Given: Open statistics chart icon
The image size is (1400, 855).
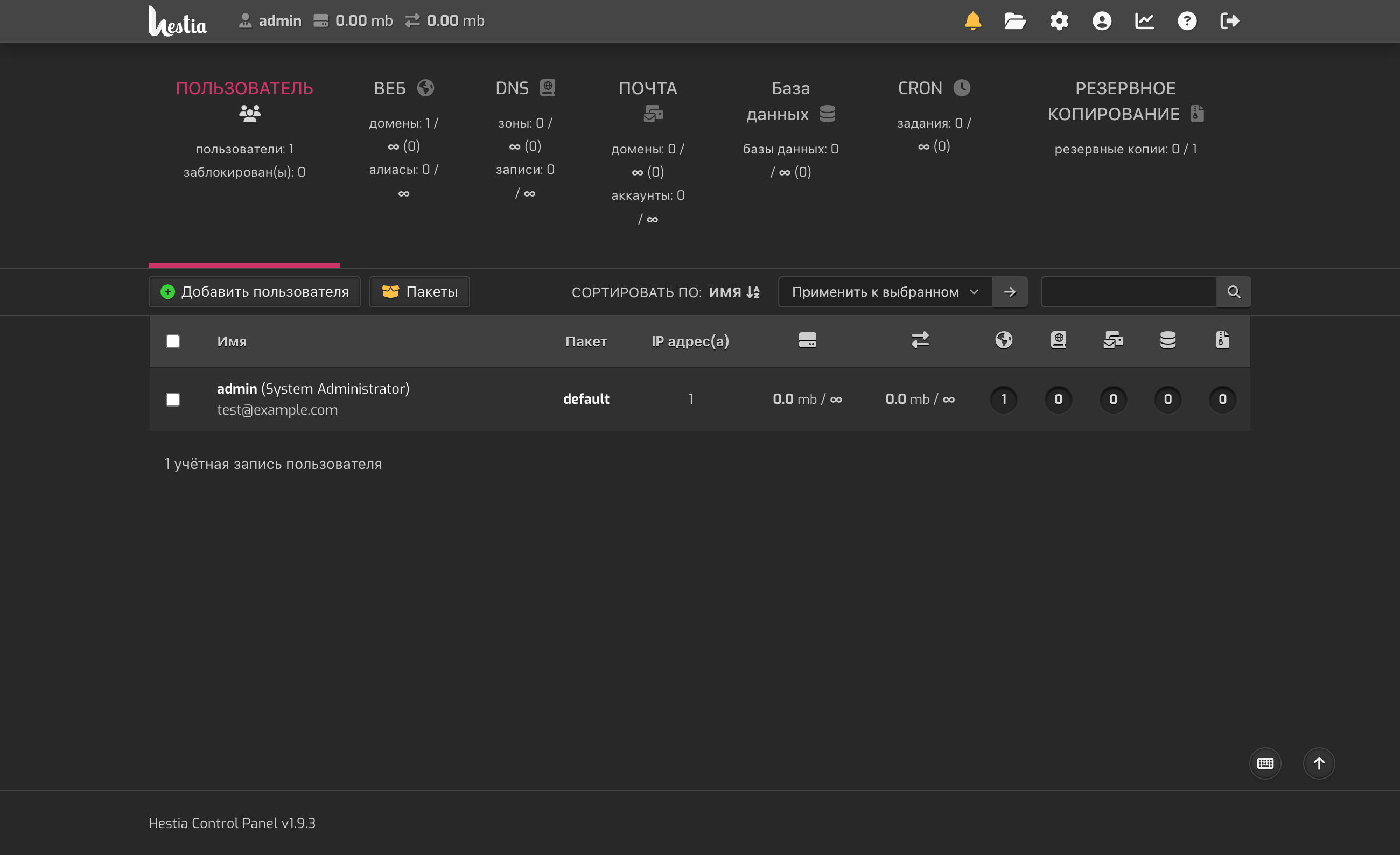Looking at the screenshot, I should 1144,21.
